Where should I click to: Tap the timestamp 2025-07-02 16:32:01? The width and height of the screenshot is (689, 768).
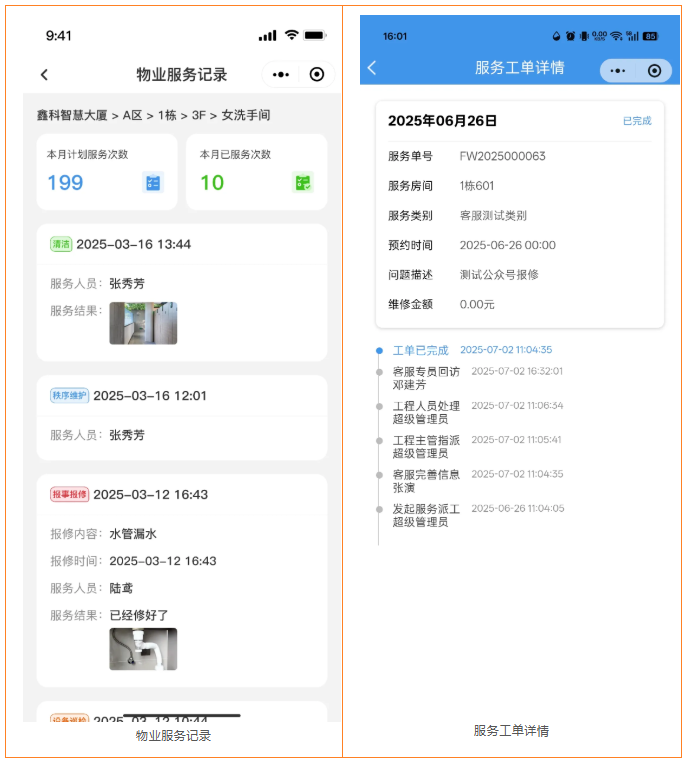[x=517, y=371]
